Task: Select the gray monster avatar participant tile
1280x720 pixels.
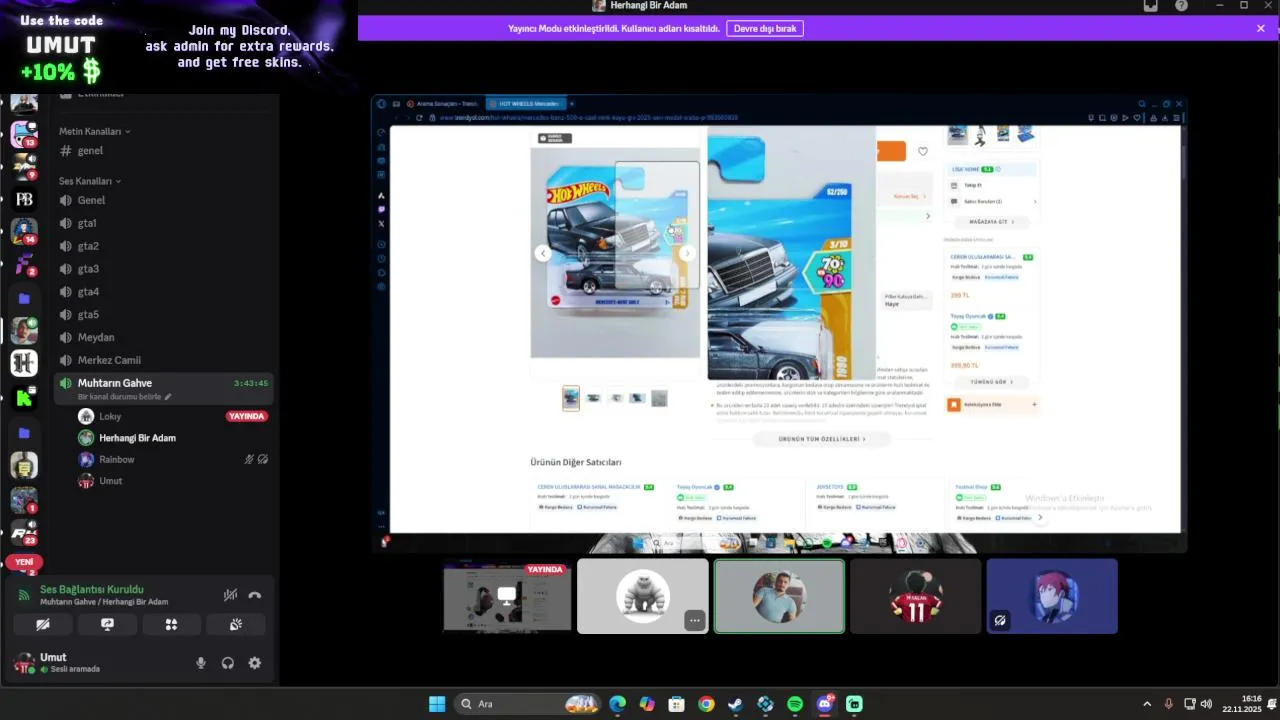Action: 643,596
